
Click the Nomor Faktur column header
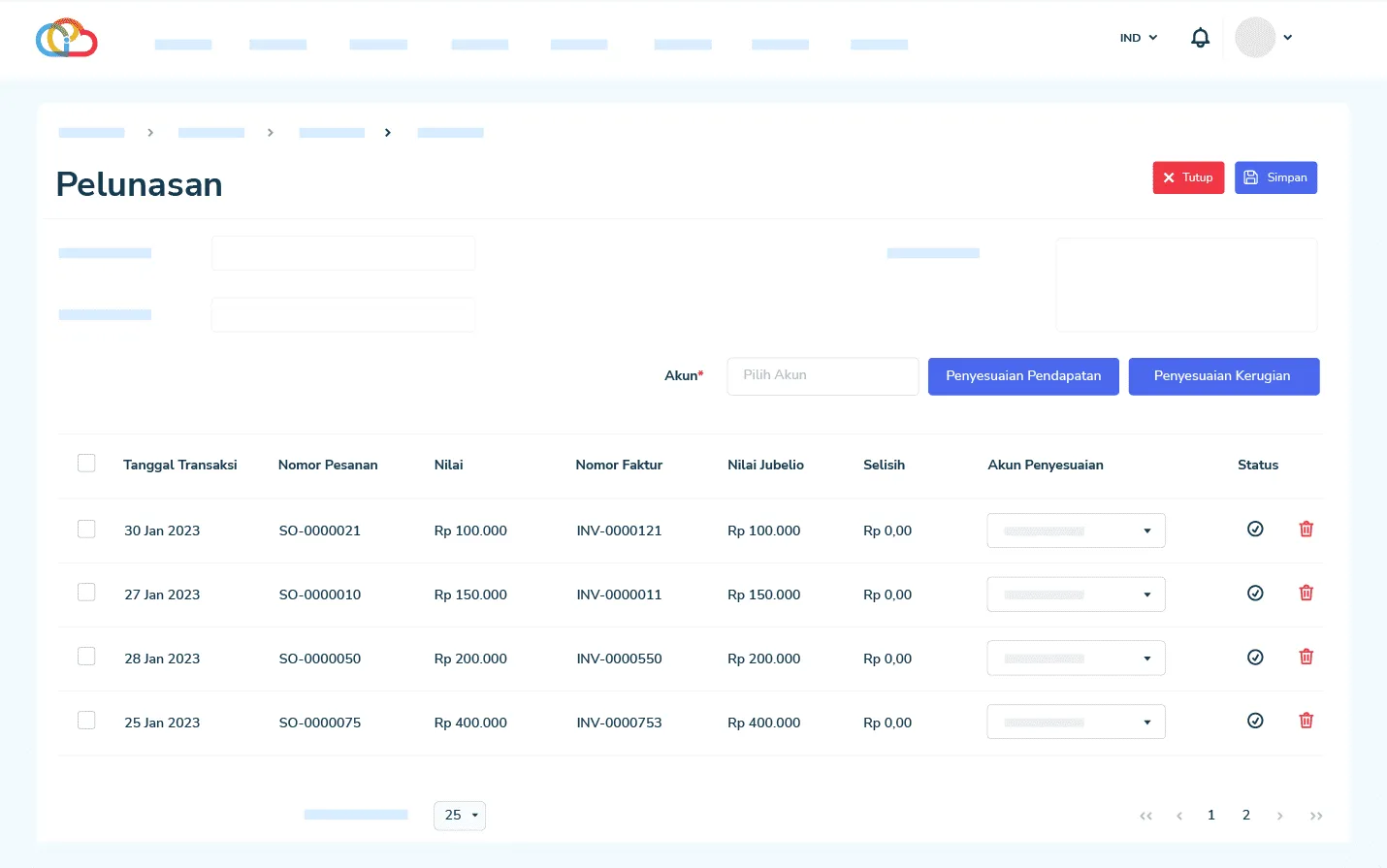click(619, 465)
